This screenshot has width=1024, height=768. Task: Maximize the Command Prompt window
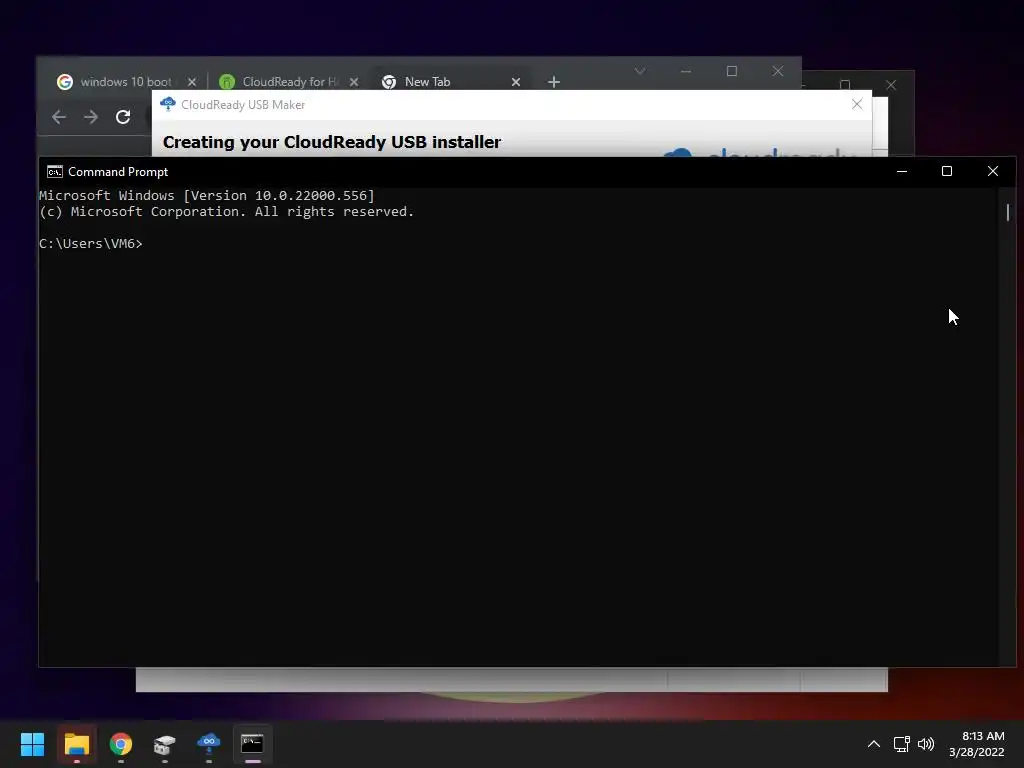(x=947, y=172)
